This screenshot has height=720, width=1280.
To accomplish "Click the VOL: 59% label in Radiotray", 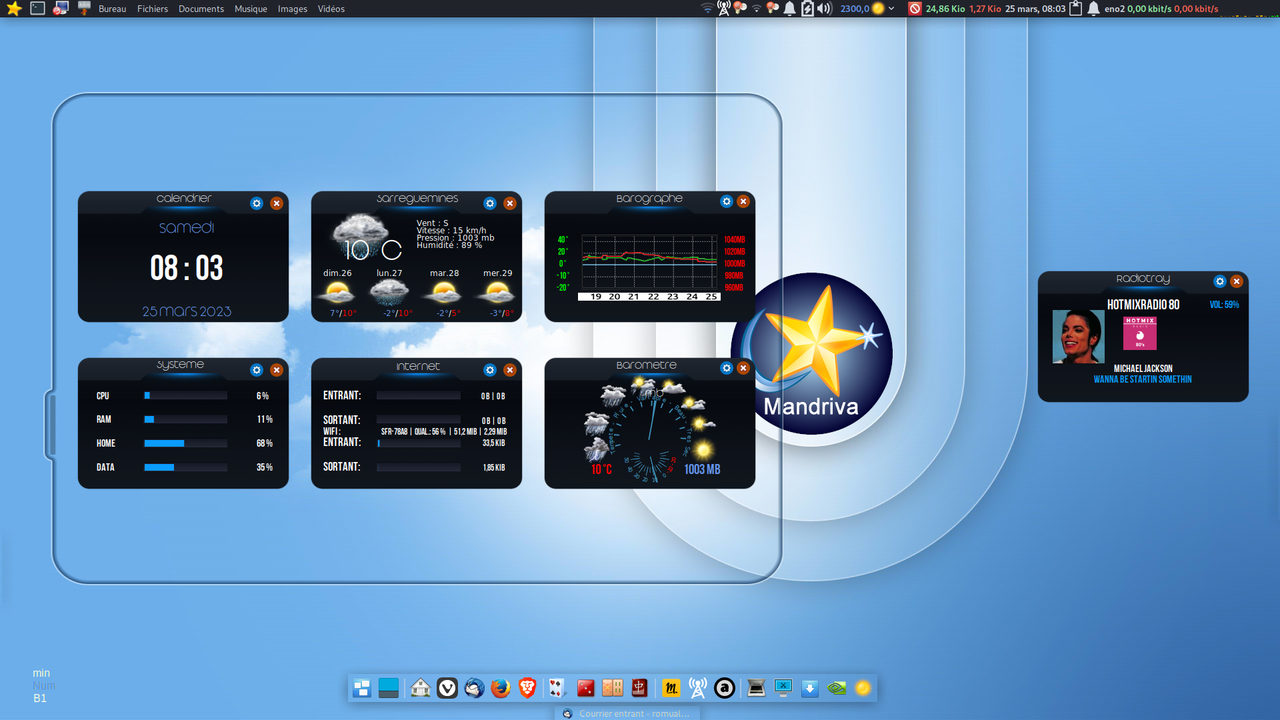I will point(1224,304).
